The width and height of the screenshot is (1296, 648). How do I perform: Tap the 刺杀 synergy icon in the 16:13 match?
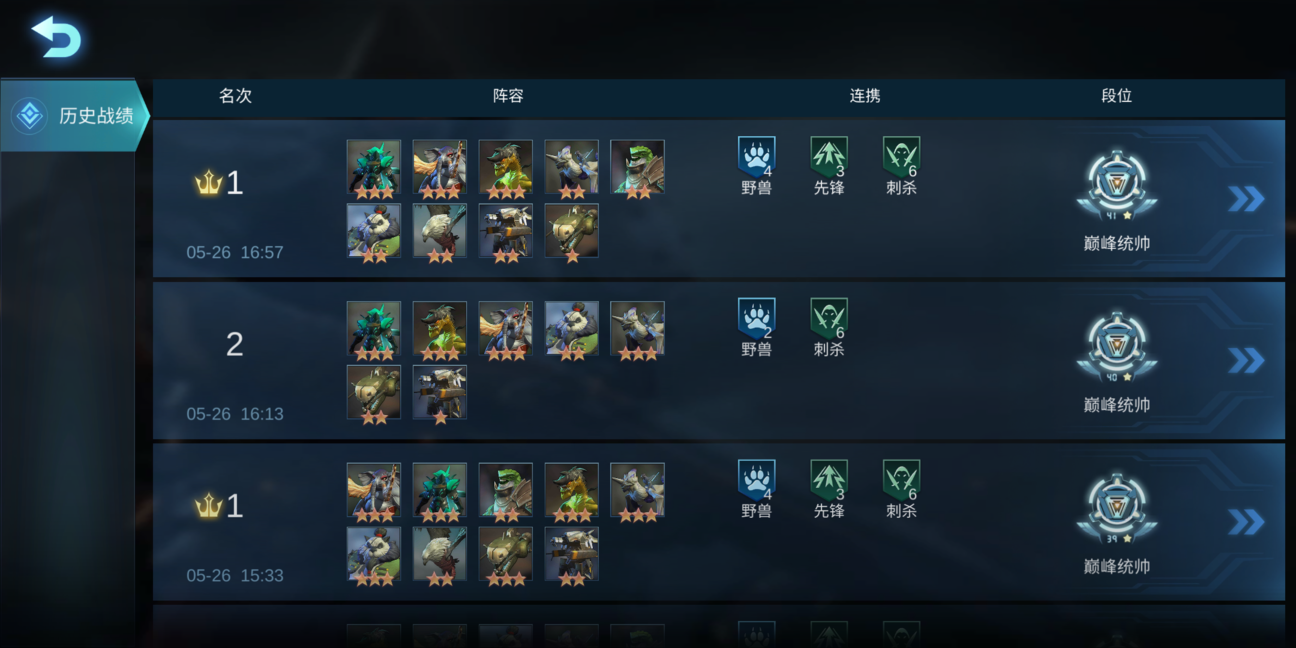[x=829, y=320]
